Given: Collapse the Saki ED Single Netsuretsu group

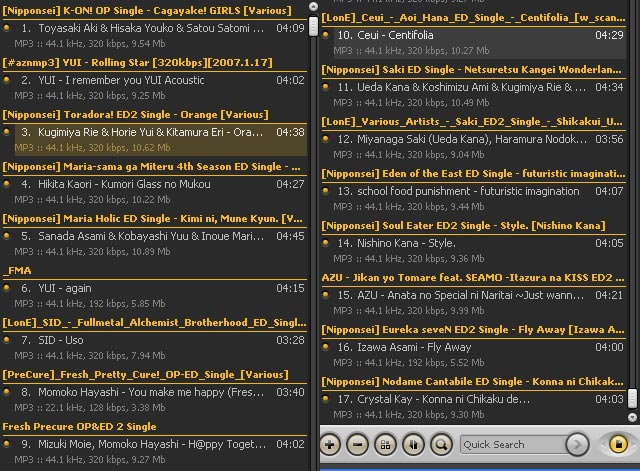Looking at the screenshot, I should [x=473, y=69].
